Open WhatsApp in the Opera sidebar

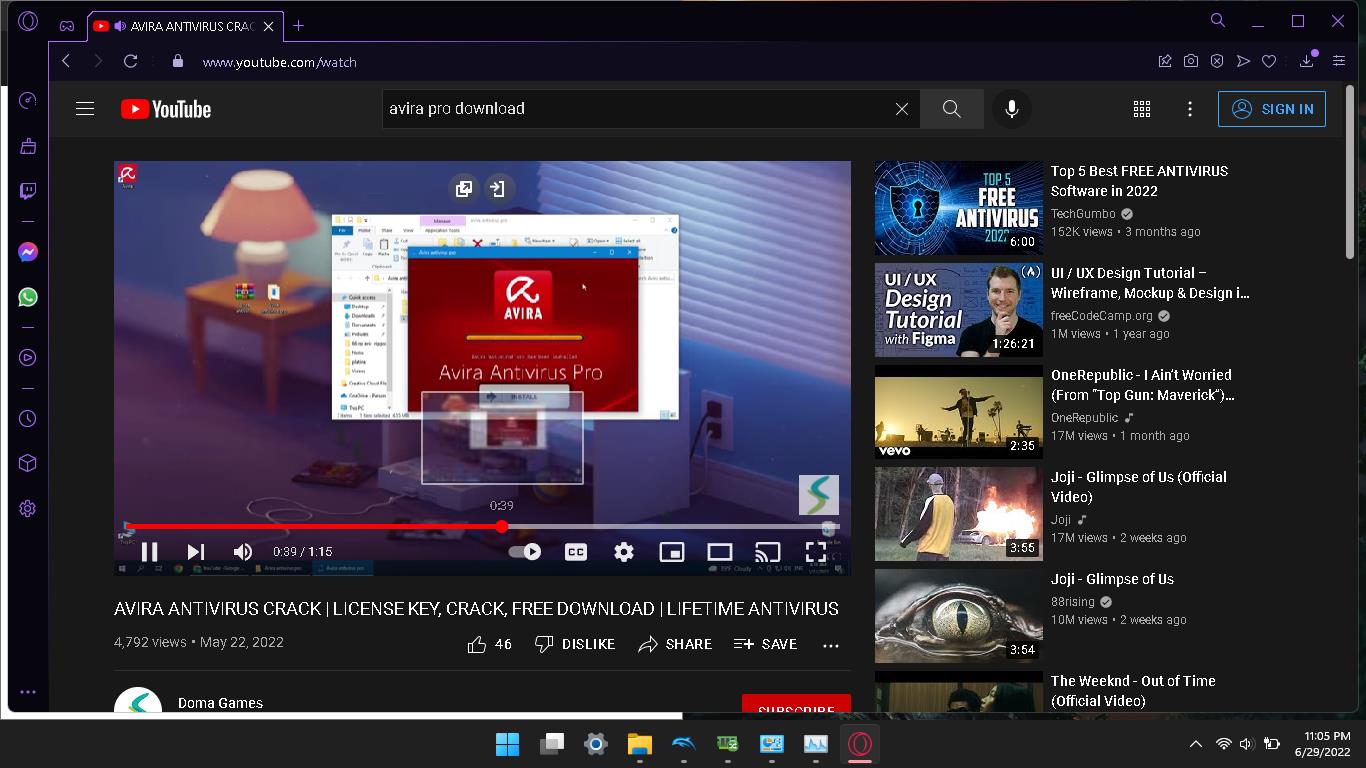coord(28,297)
